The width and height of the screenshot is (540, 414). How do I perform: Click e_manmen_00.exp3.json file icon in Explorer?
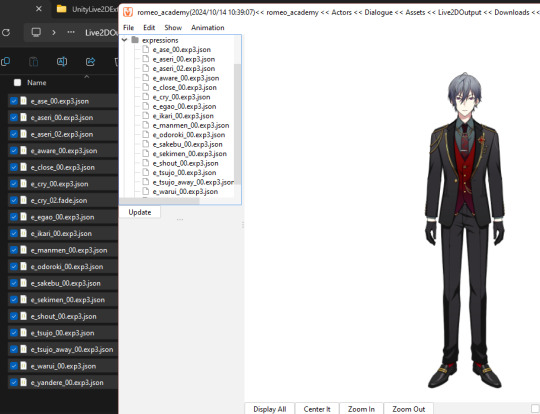click(x=23, y=250)
